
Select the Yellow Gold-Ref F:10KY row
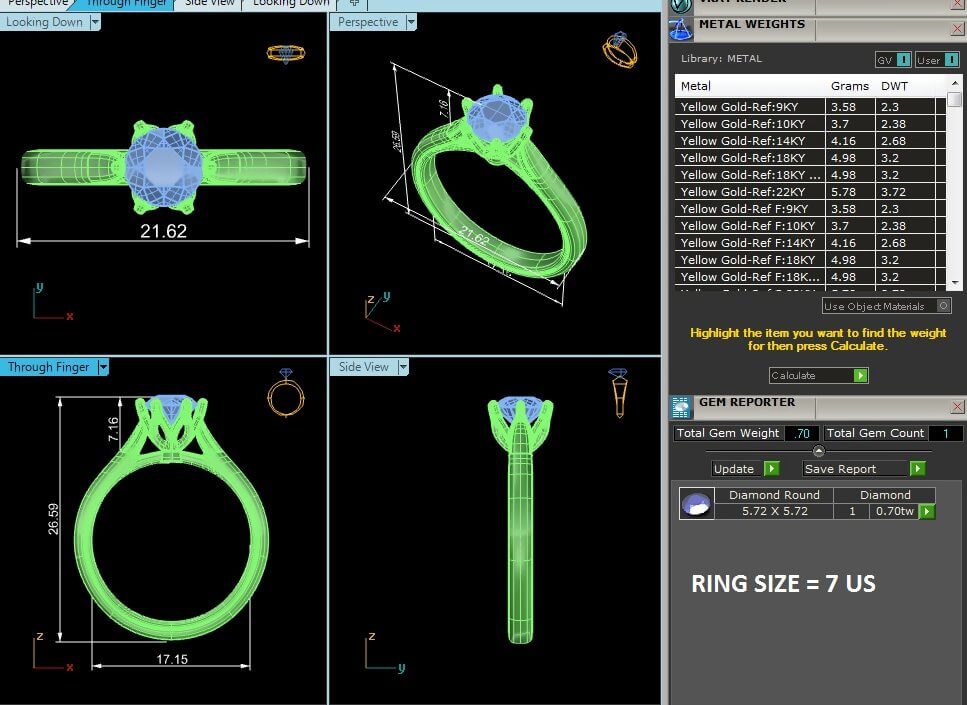point(810,226)
